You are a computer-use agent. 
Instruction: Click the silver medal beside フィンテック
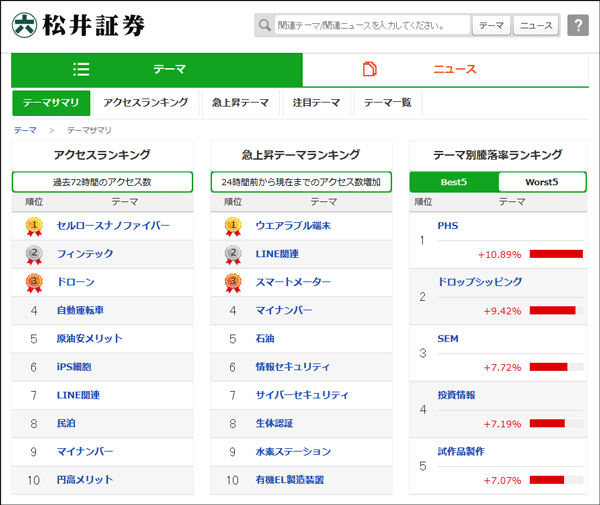click(34, 255)
